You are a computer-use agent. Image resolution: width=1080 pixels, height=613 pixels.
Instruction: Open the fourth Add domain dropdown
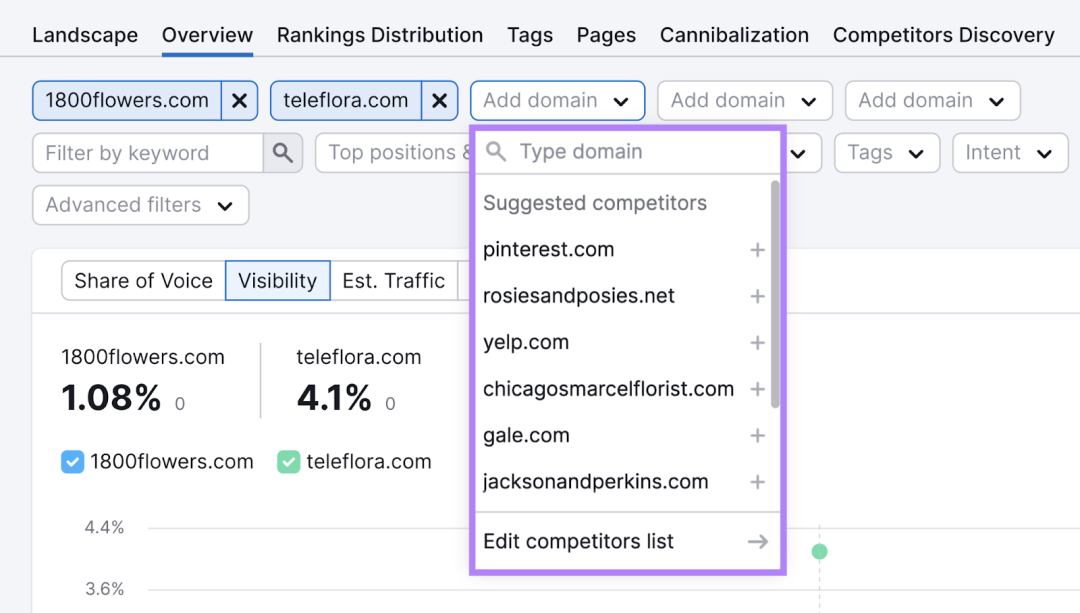(745, 101)
